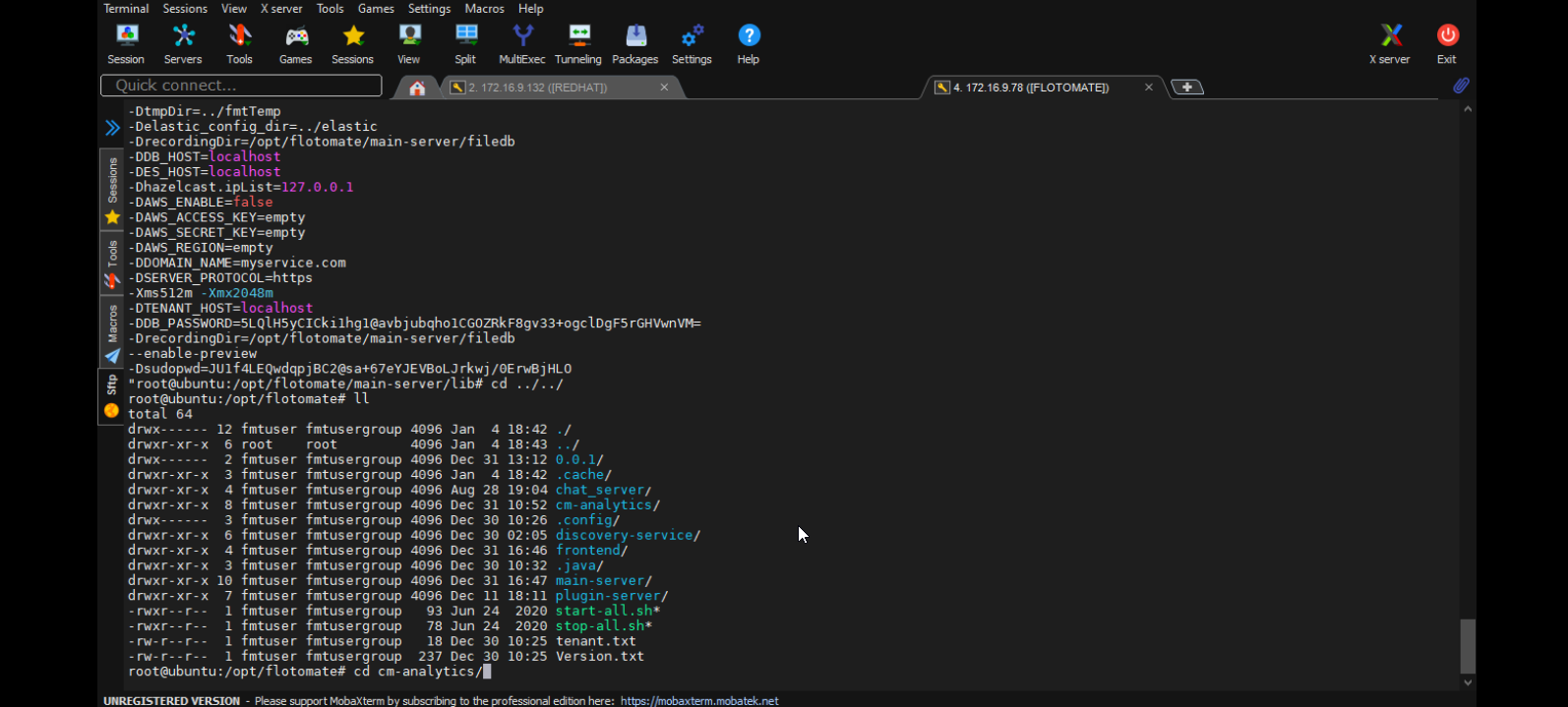This screenshot has height=707, width=1568.
Task: Expand the Sftp vertical side tab
Action: (x=112, y=396)
